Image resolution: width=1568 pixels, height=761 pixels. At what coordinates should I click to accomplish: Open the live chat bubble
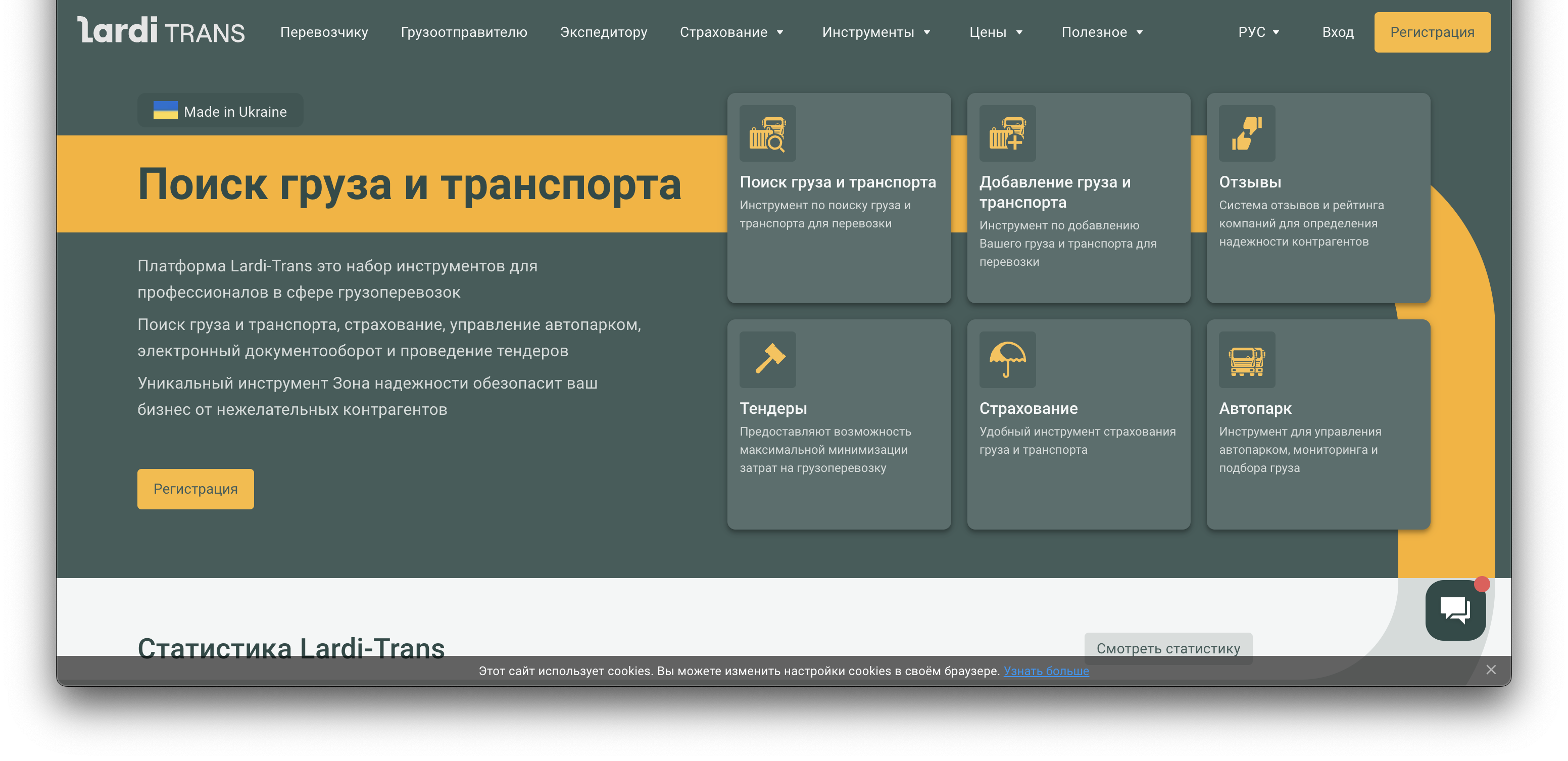pos(1455,610)
